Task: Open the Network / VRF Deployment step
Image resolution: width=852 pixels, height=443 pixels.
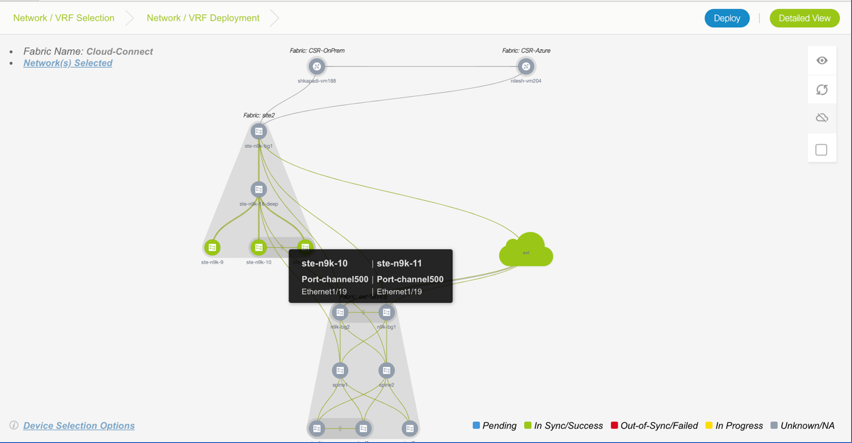Action: click(203, 18)
